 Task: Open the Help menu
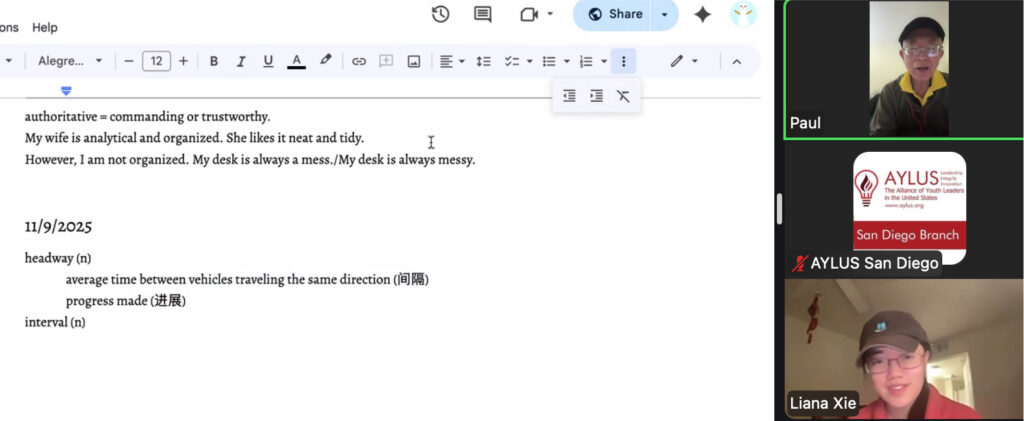(x=45, y=27)
